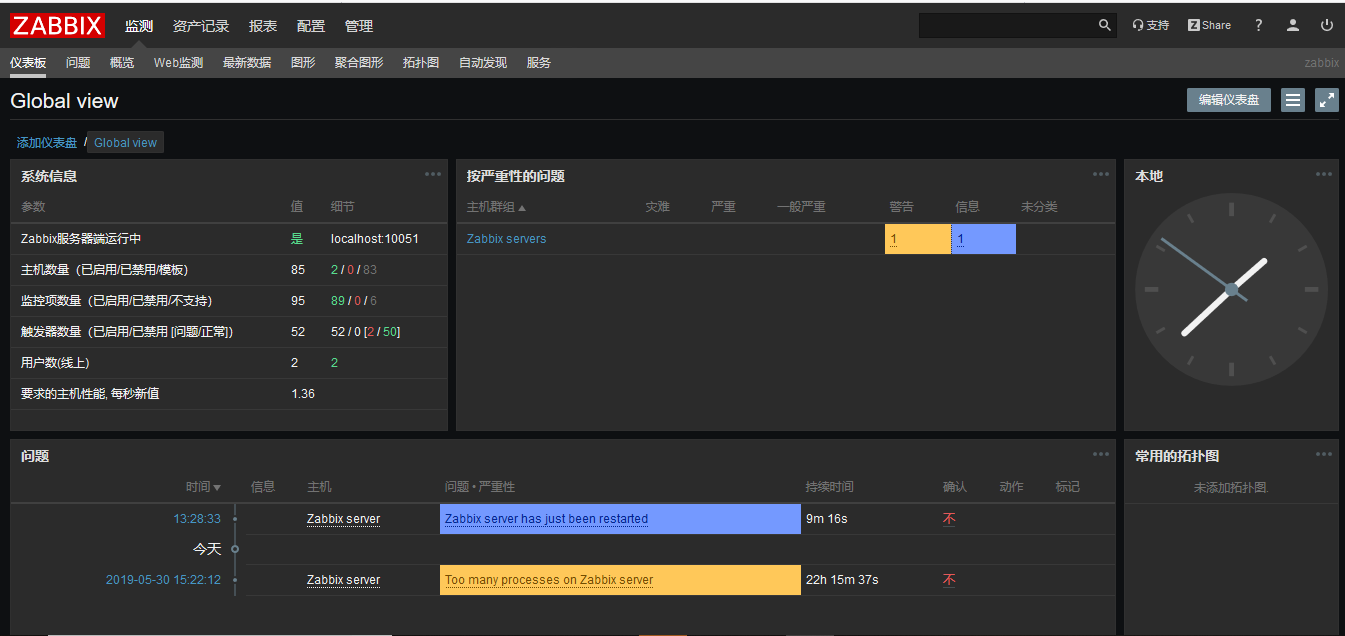Click Zabbix server host in too many processes row
1345x636 pixels.
point(343,580)
